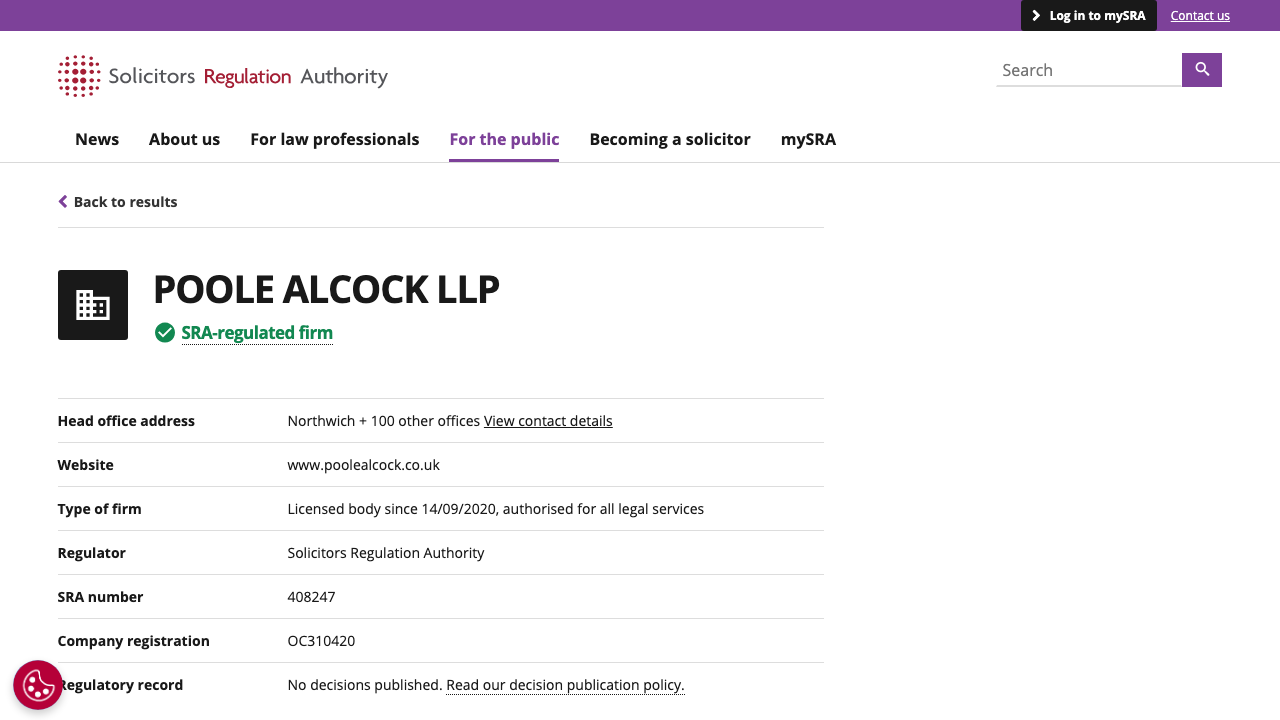Open View contact details link
This screenshot has width=1280, height=720.
548,421
